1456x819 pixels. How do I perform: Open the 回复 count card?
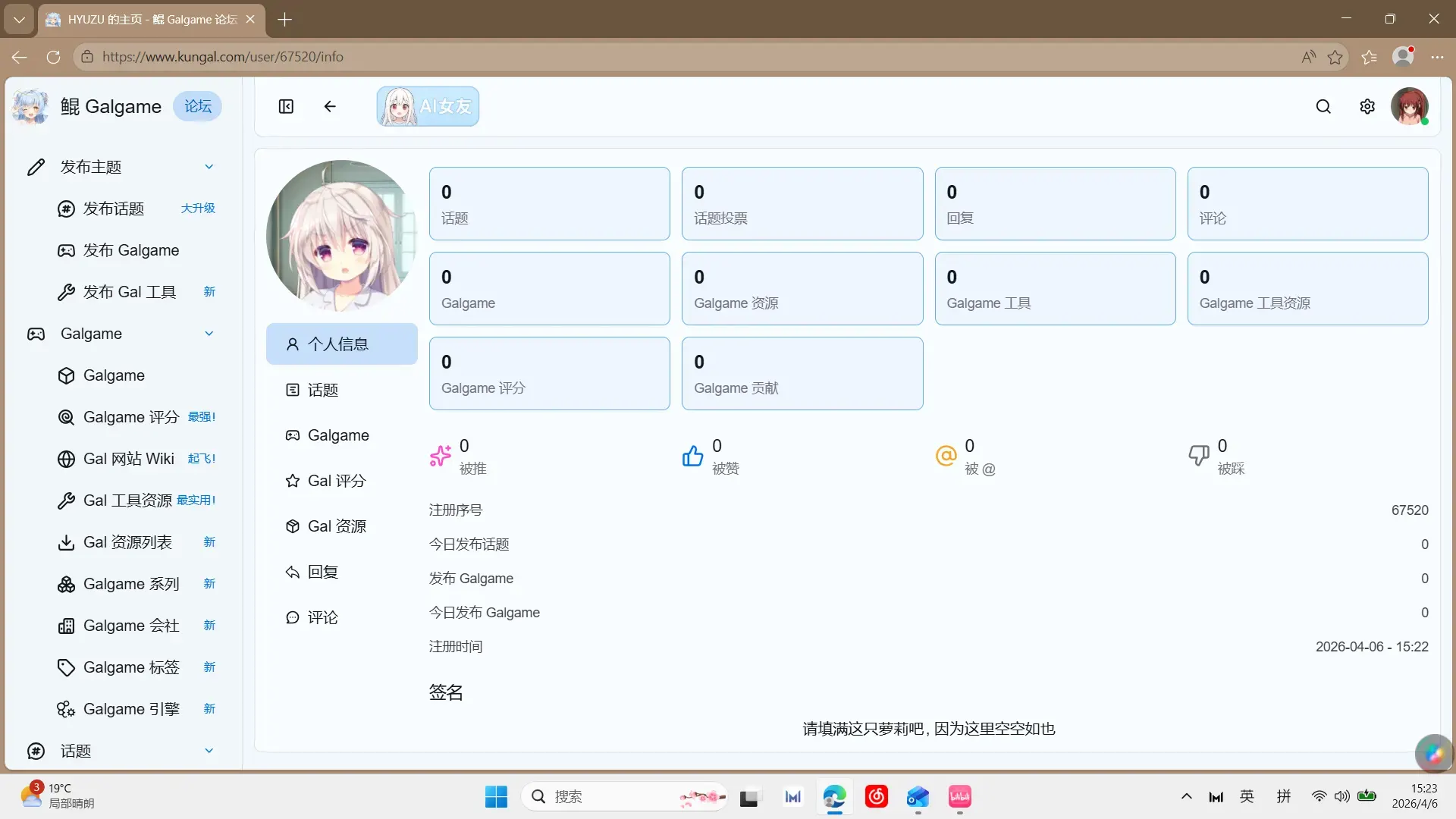click(x=1055, y=204)
